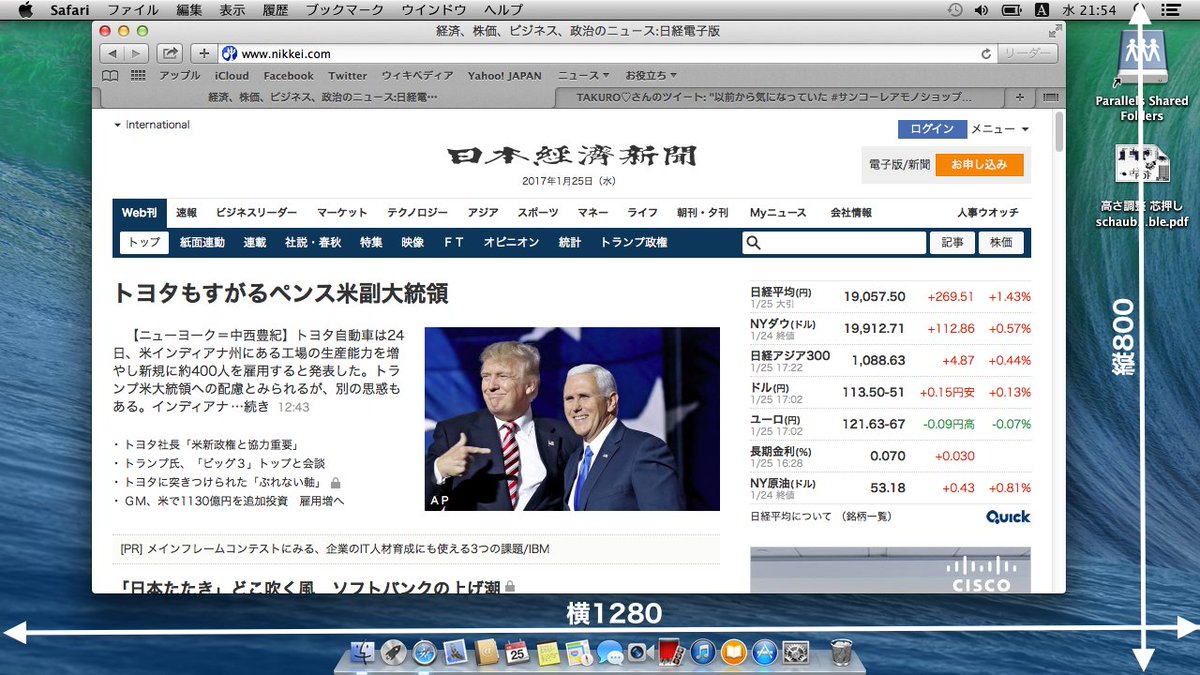Open new tab with tab bar plus

(1019, 97)
